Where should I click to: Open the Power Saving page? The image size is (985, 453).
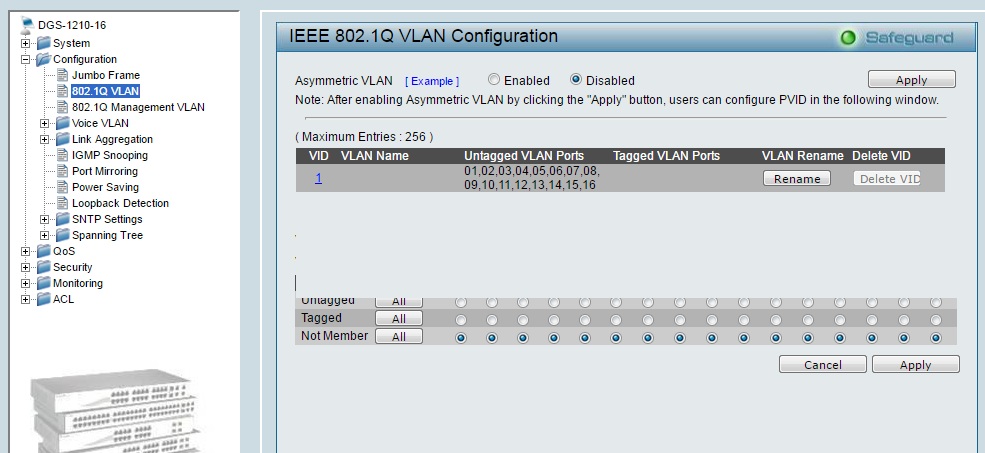click(106, 187)
